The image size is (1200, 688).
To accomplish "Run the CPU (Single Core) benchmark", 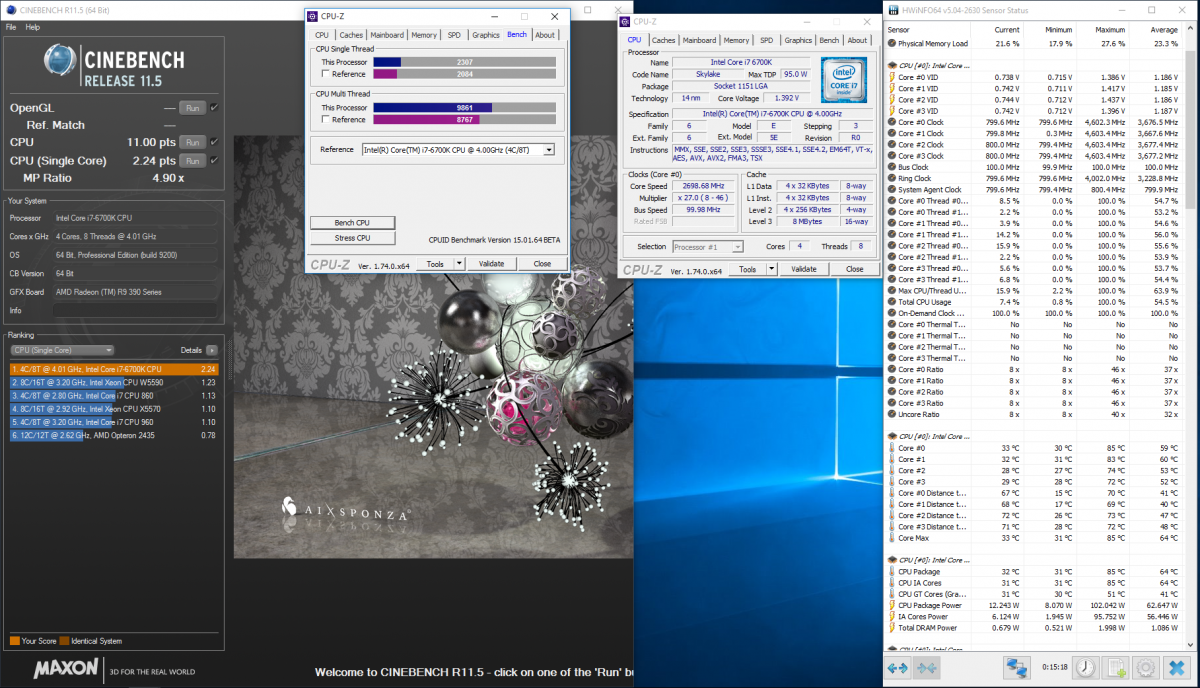I will 192,160.
